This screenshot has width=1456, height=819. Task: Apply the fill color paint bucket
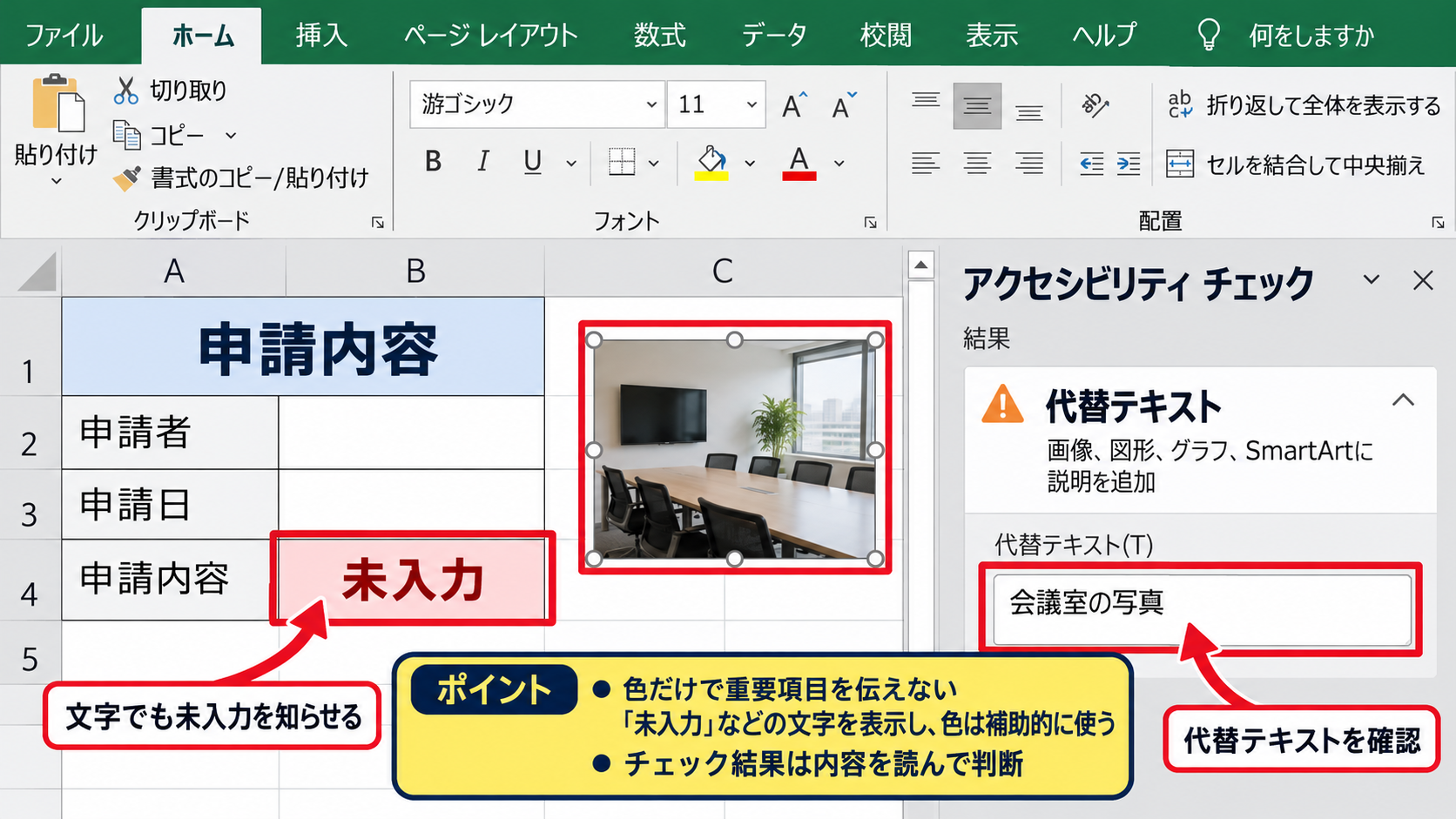coord(711,162)
